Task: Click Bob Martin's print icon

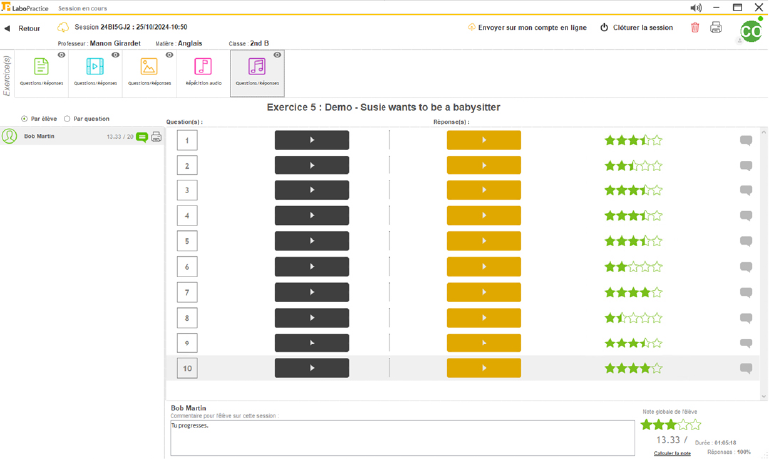Action: [156, 137]
